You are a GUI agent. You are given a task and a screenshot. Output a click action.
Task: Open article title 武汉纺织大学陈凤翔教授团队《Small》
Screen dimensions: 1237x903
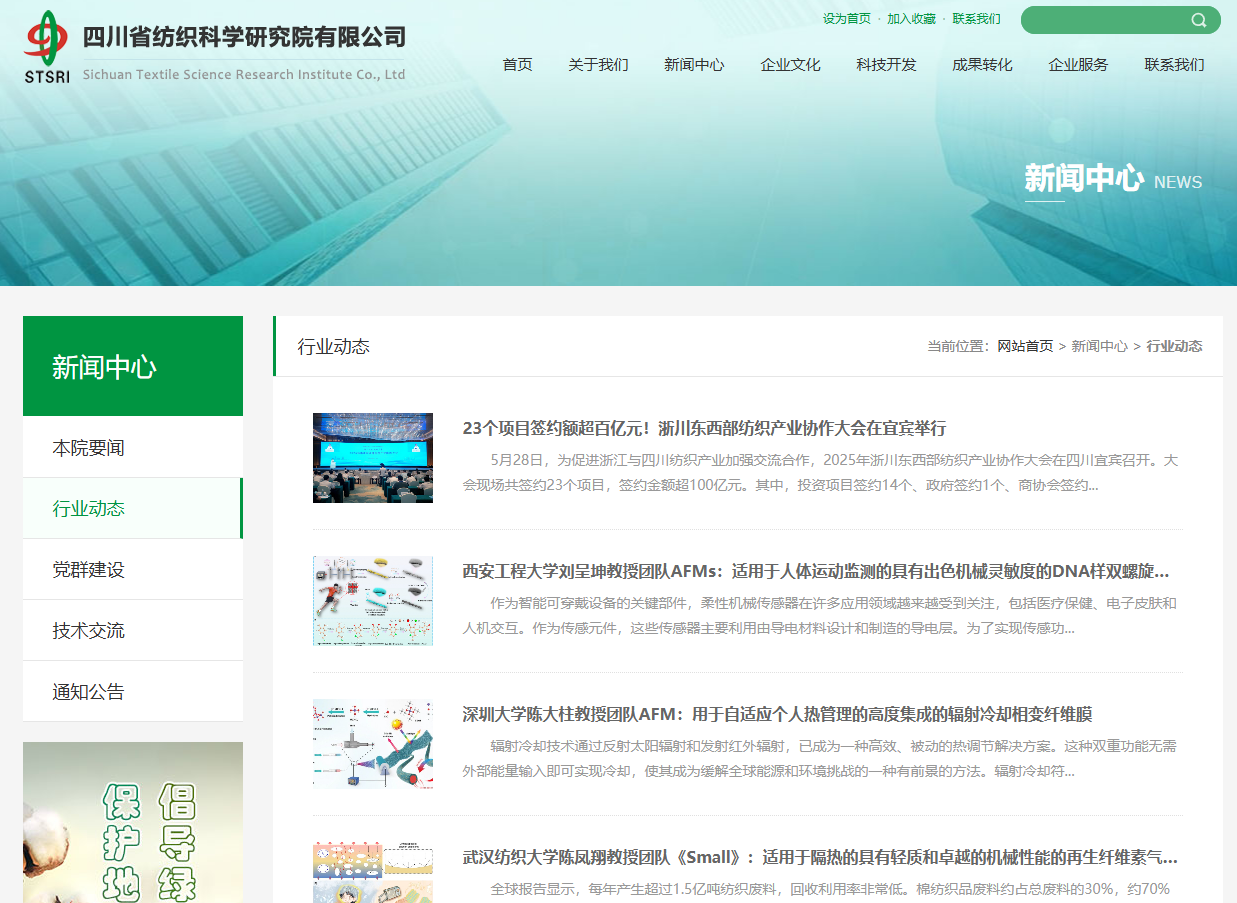point(820,857)
